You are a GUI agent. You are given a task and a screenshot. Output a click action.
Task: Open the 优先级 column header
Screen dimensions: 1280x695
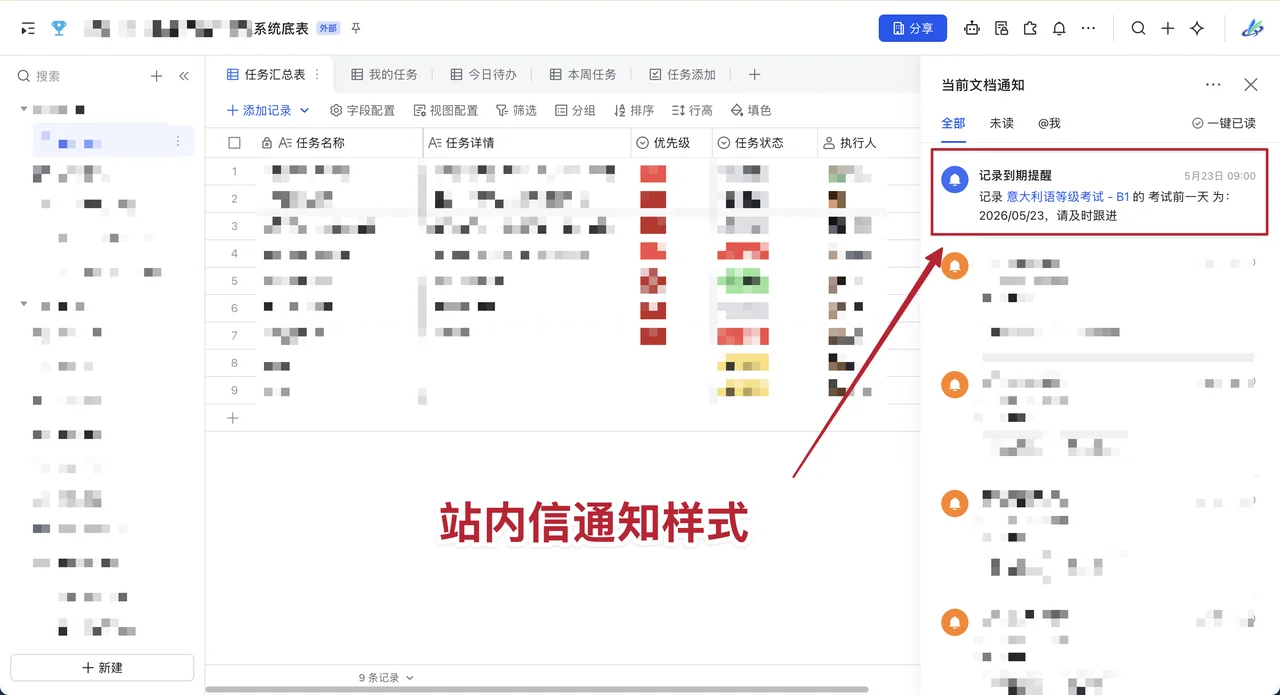pyautogui.click(x=671, y=143)
